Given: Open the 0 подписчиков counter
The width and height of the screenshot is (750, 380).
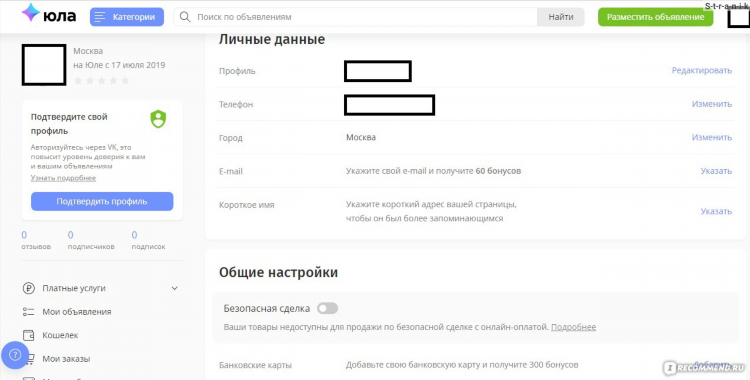Looking at the screenshot, I should (x=91, y=240).
